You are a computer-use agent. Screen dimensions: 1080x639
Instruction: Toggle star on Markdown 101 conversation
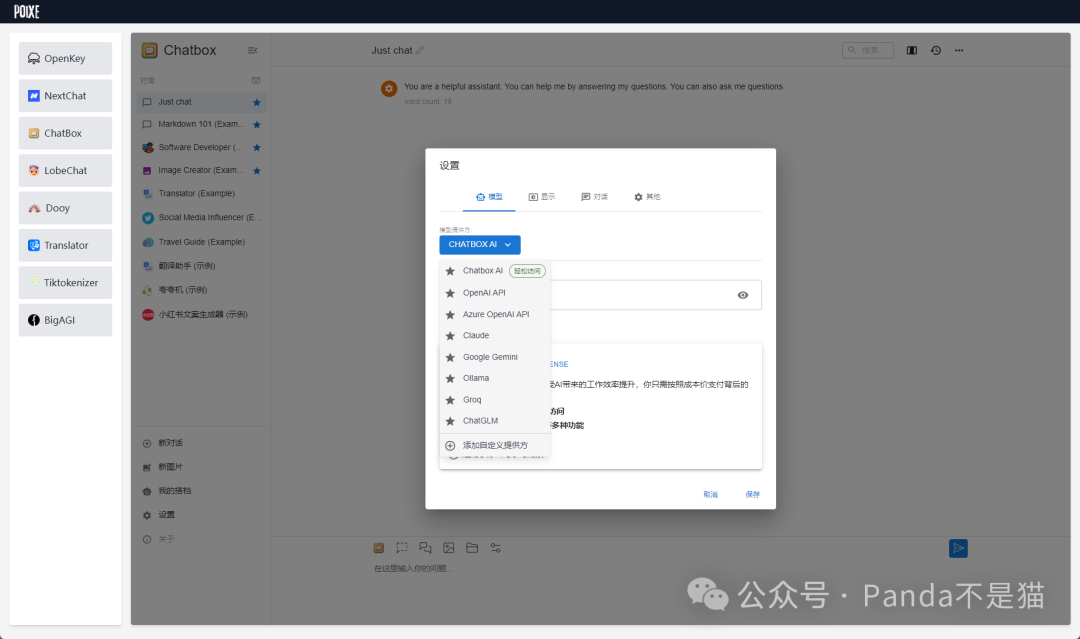click(x=257, y=125)
